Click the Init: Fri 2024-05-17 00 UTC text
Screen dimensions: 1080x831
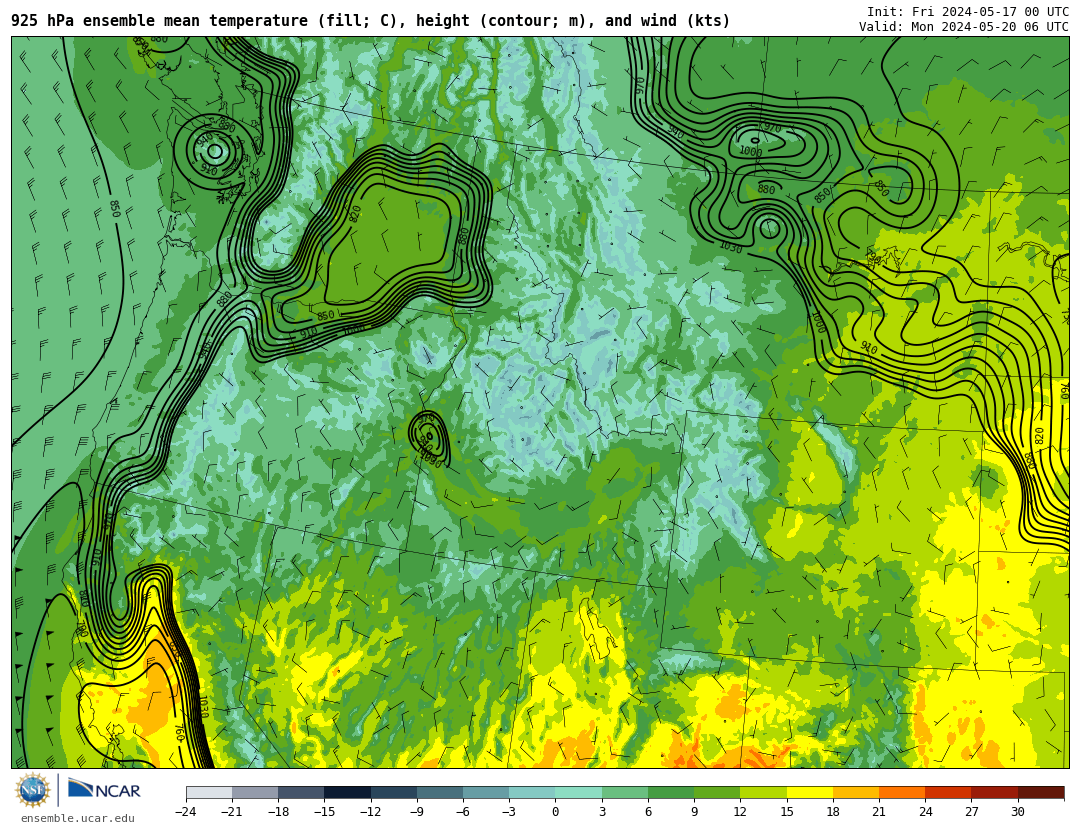pos(967,12)
